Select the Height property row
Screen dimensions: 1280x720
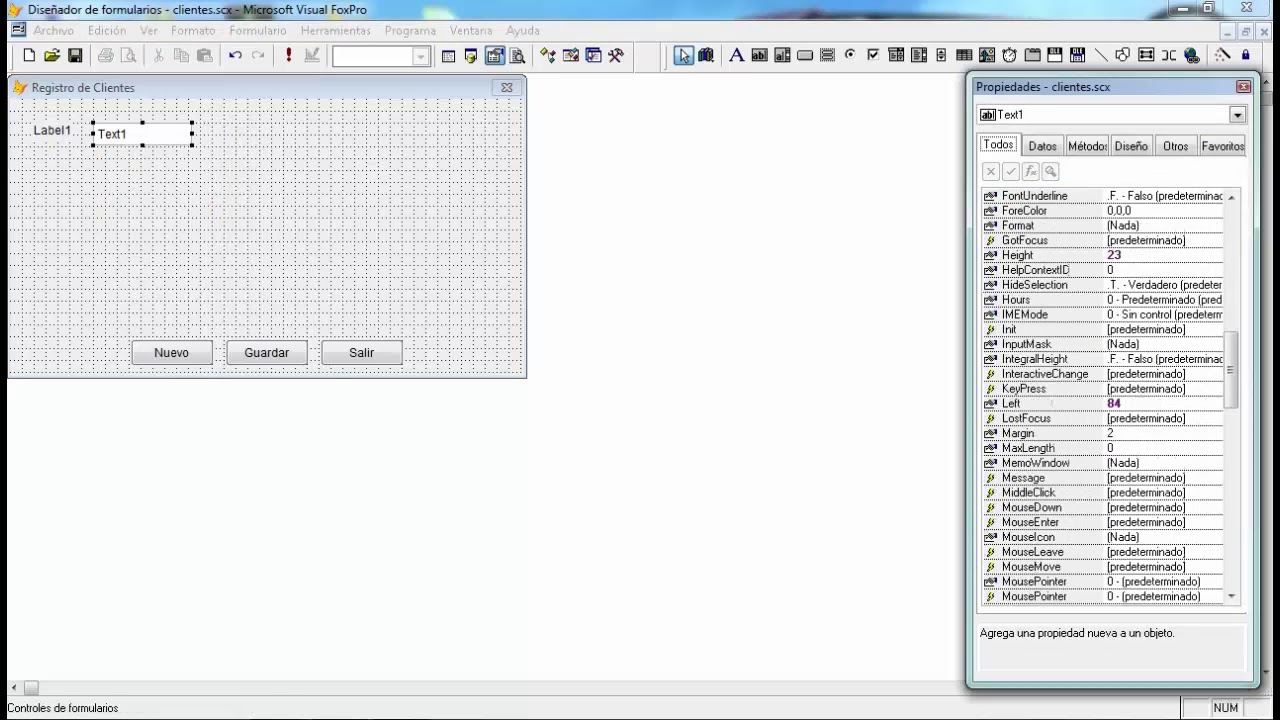(x=1102, y=255)
